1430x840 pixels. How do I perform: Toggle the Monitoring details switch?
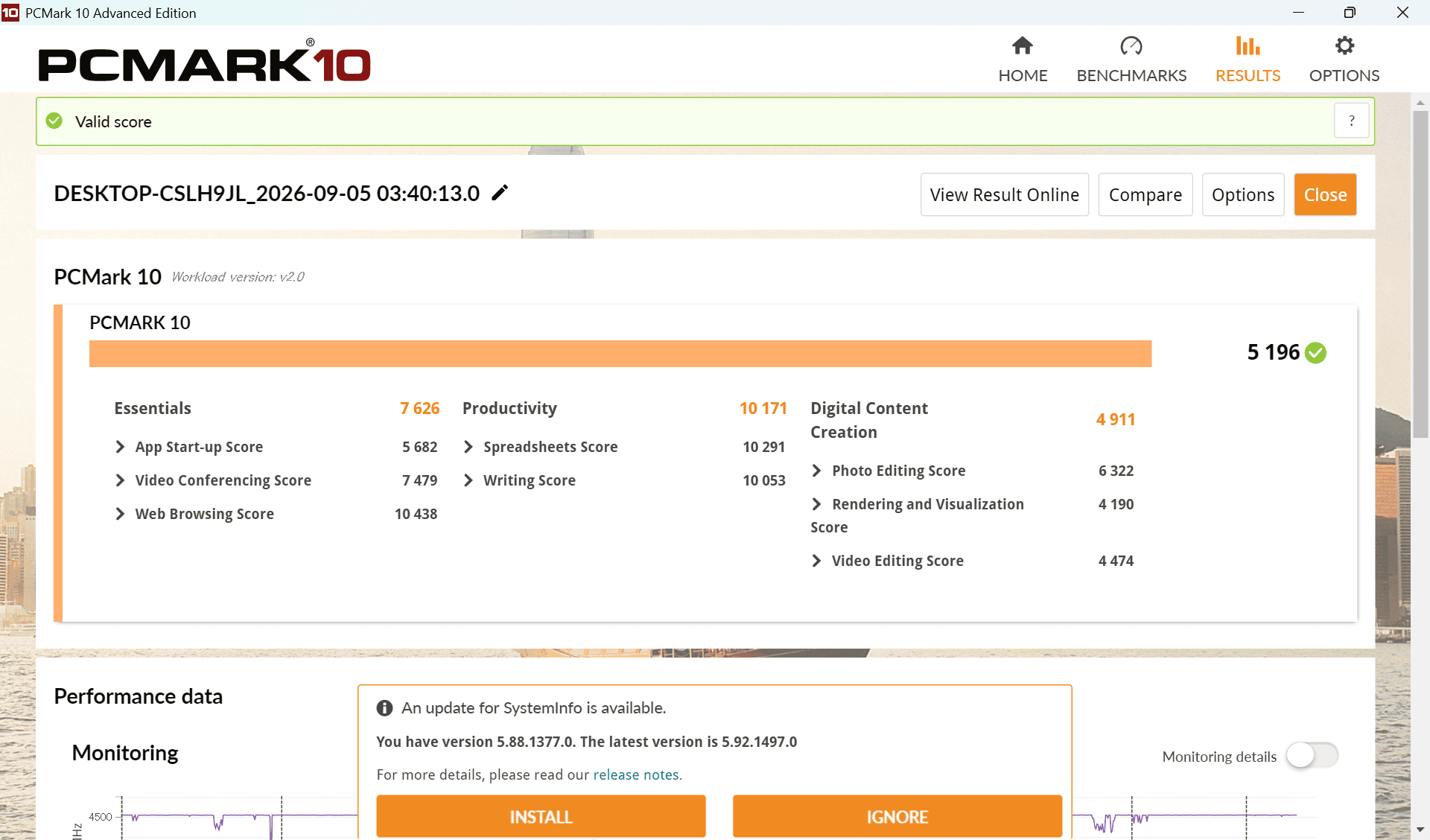point(1312,756)
